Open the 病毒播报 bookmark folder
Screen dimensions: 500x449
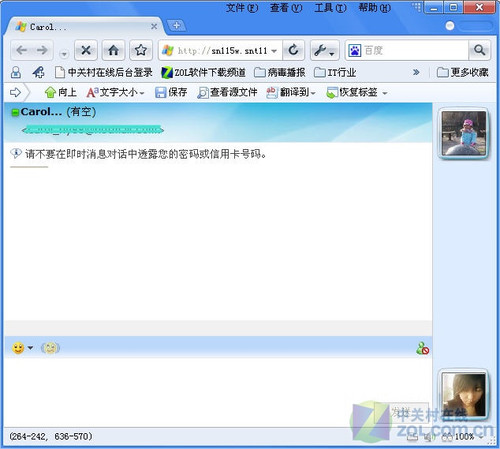[x=280, y=72]
